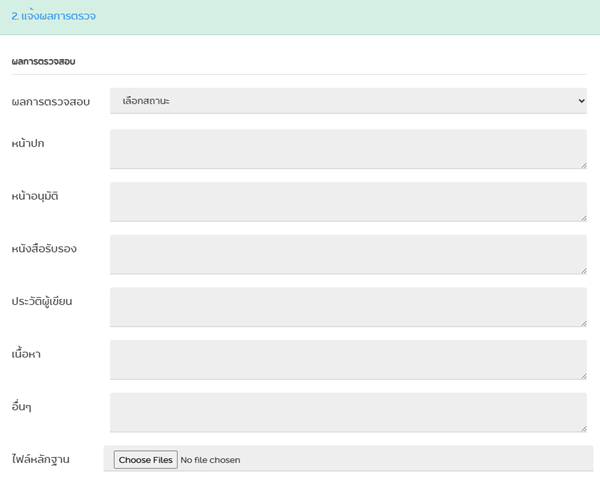The image size is (600, 485).
Task: Click the หน้าปก field label
Action: 28,143
